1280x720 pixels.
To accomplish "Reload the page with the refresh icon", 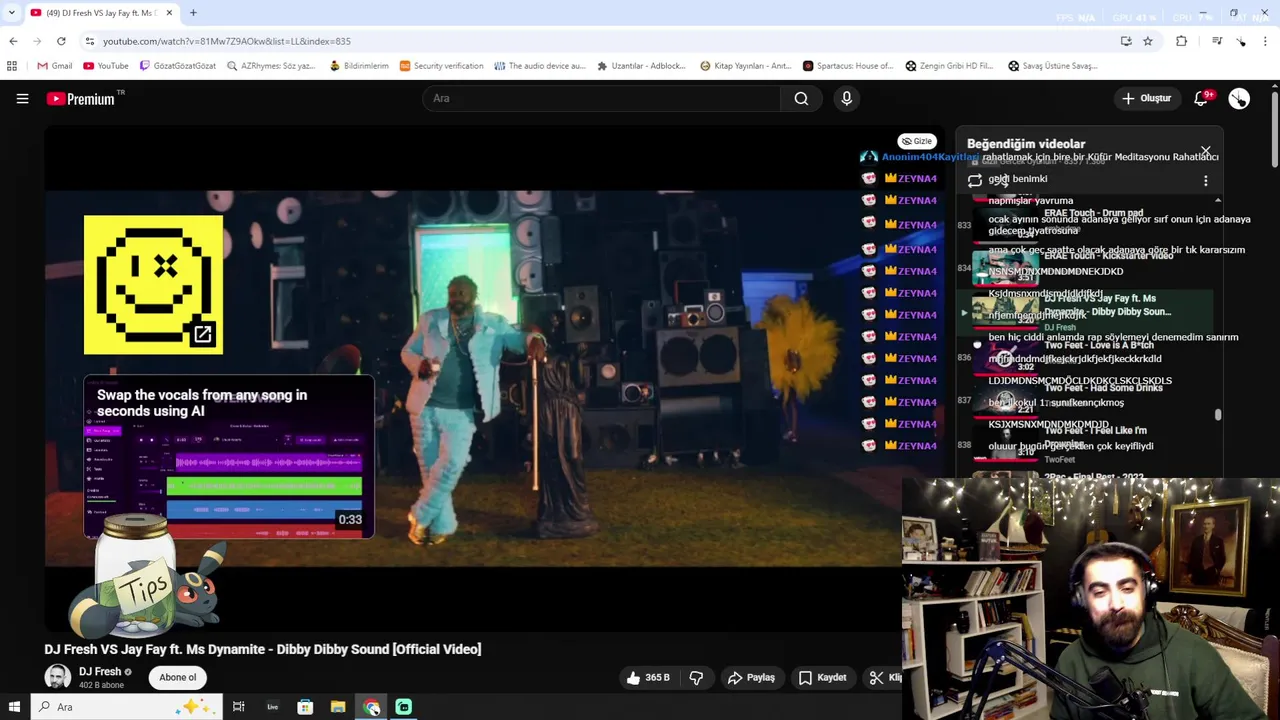I will (61, 41).
